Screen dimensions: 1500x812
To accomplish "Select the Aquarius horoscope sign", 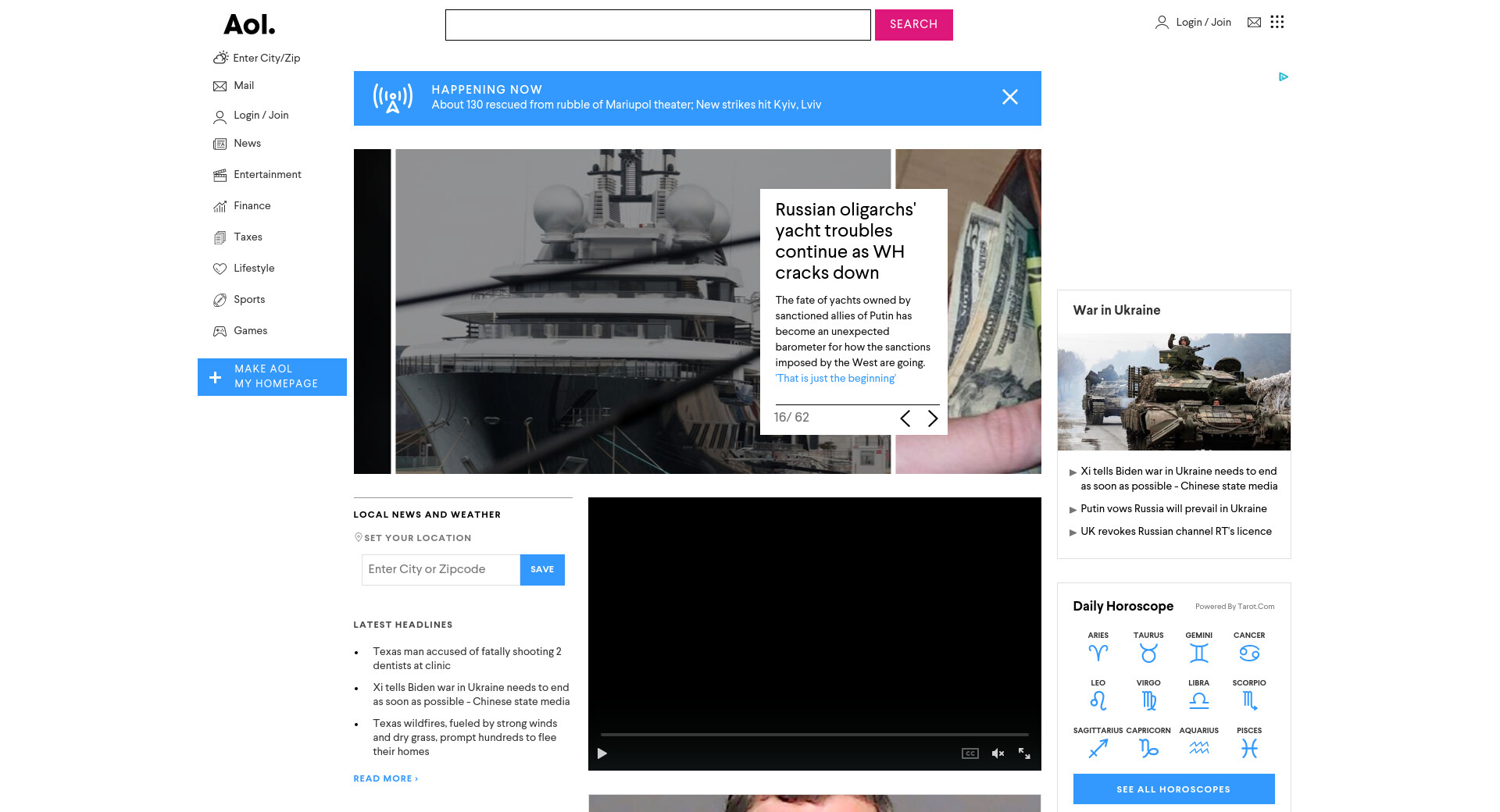I will pyautogui.click(x=1199, y=743).
